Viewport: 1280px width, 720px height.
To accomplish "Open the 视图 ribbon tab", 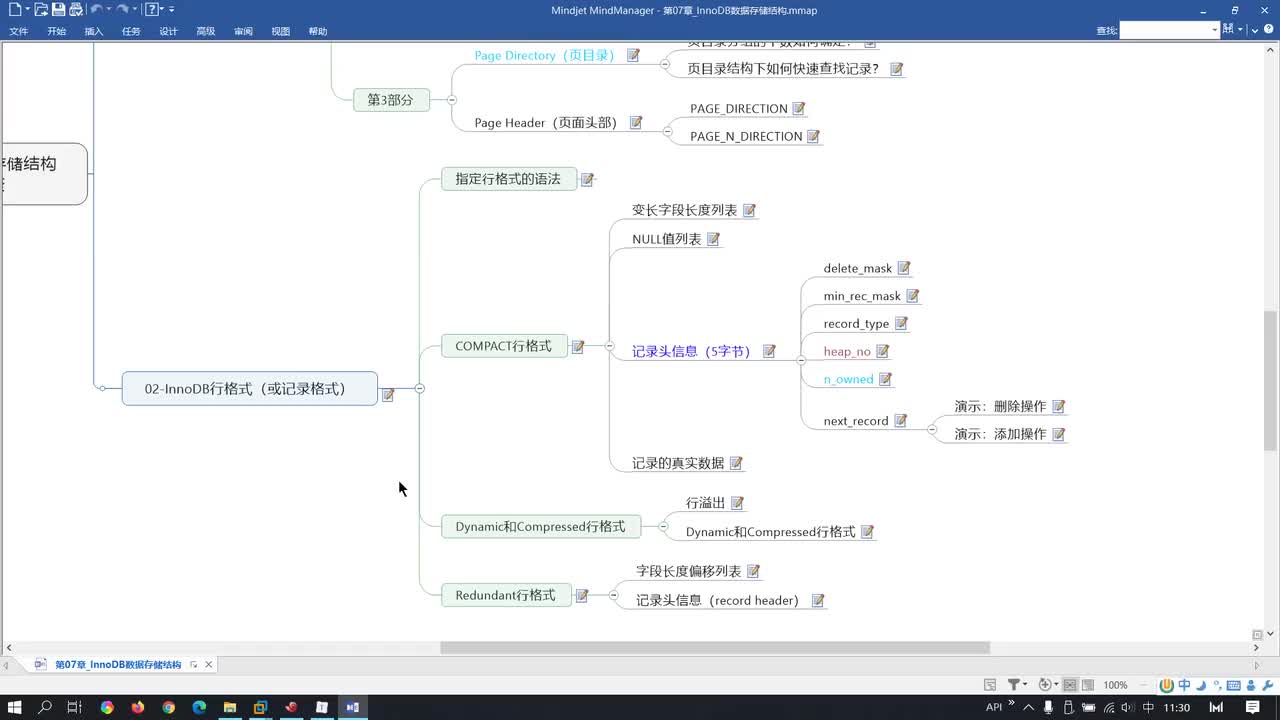I will pos(281,31).
